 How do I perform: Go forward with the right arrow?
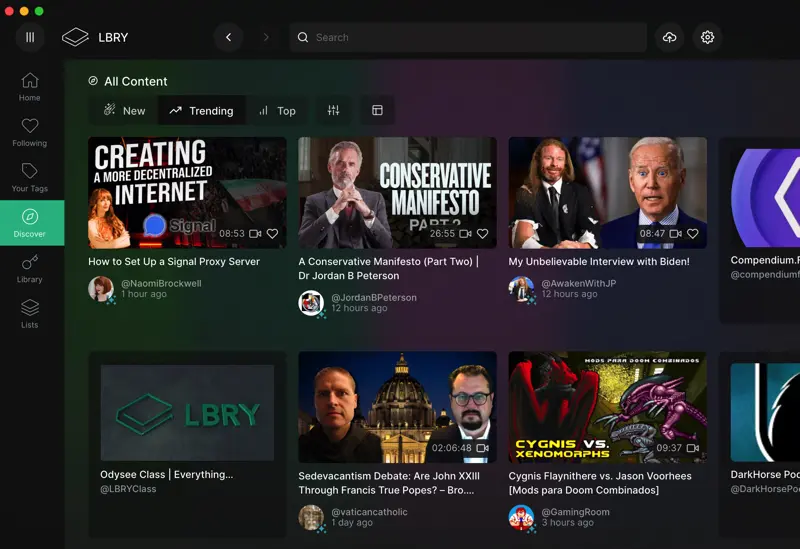266,37
